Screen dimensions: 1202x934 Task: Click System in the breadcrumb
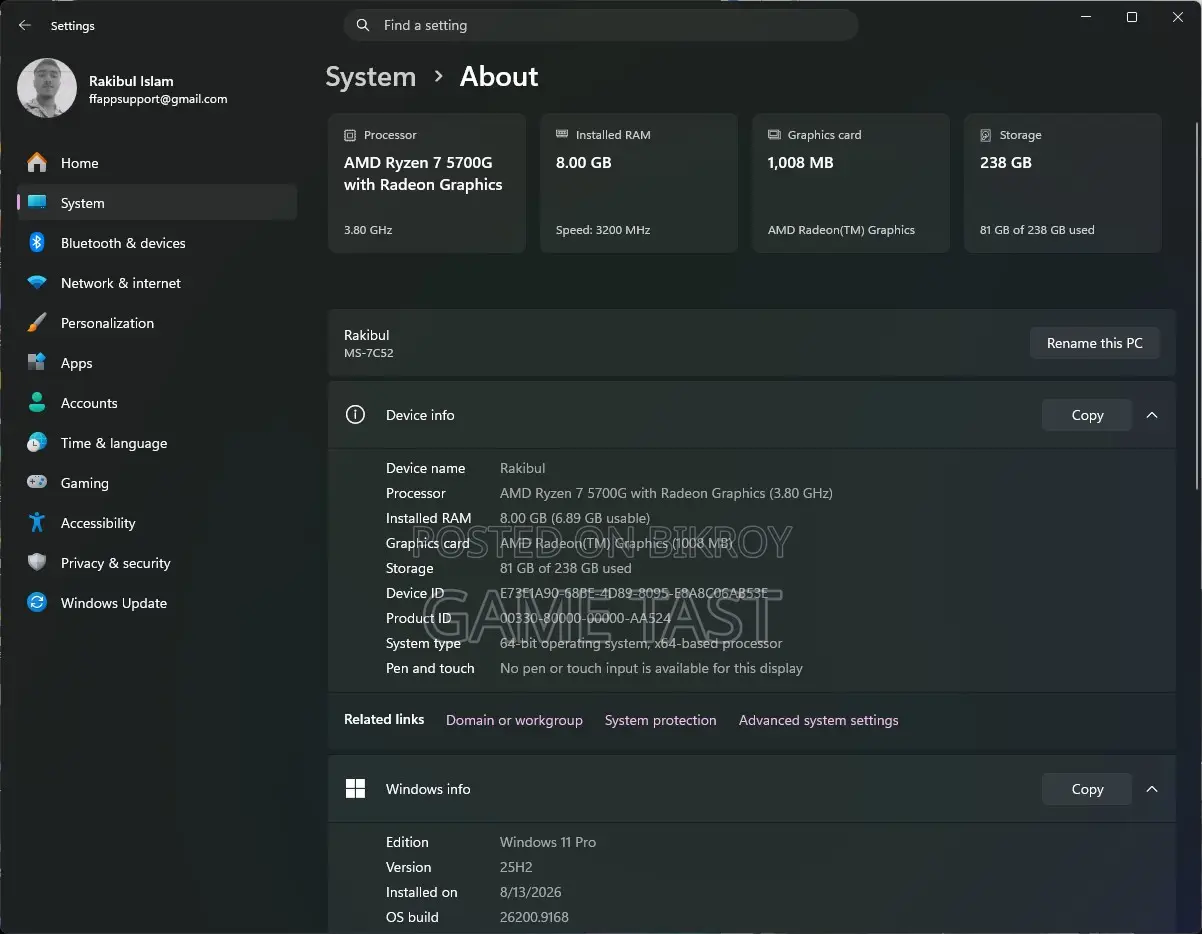pyautogui.click(x=371, y=77)
